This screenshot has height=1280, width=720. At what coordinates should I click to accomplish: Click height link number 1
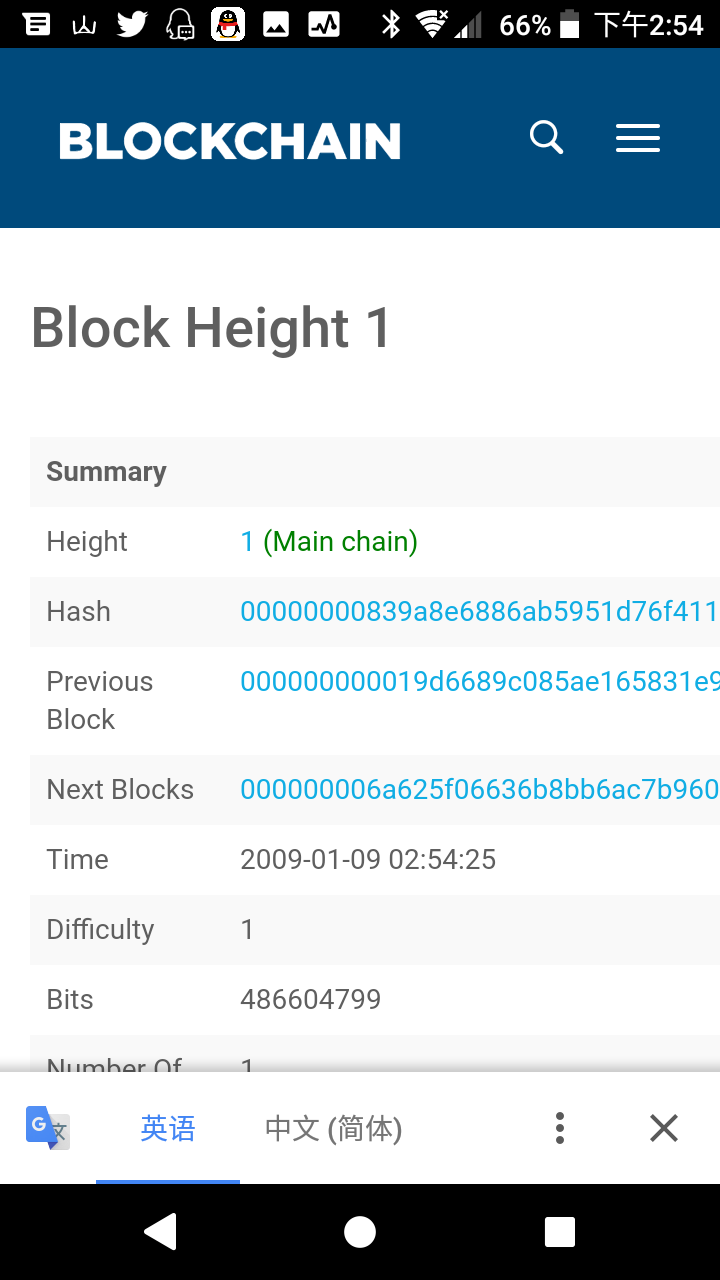pyautogui.click(x=247, y=541)
